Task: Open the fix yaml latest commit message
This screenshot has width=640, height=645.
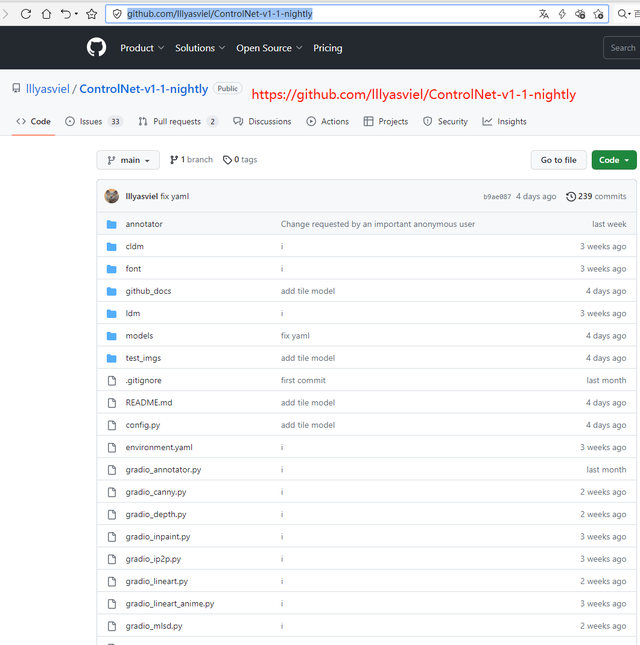Action: pos(174,196)
